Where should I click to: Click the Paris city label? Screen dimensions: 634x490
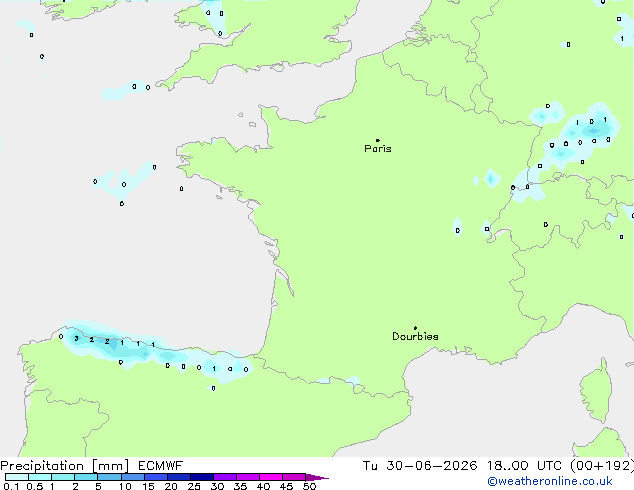[x=378, y=149]
